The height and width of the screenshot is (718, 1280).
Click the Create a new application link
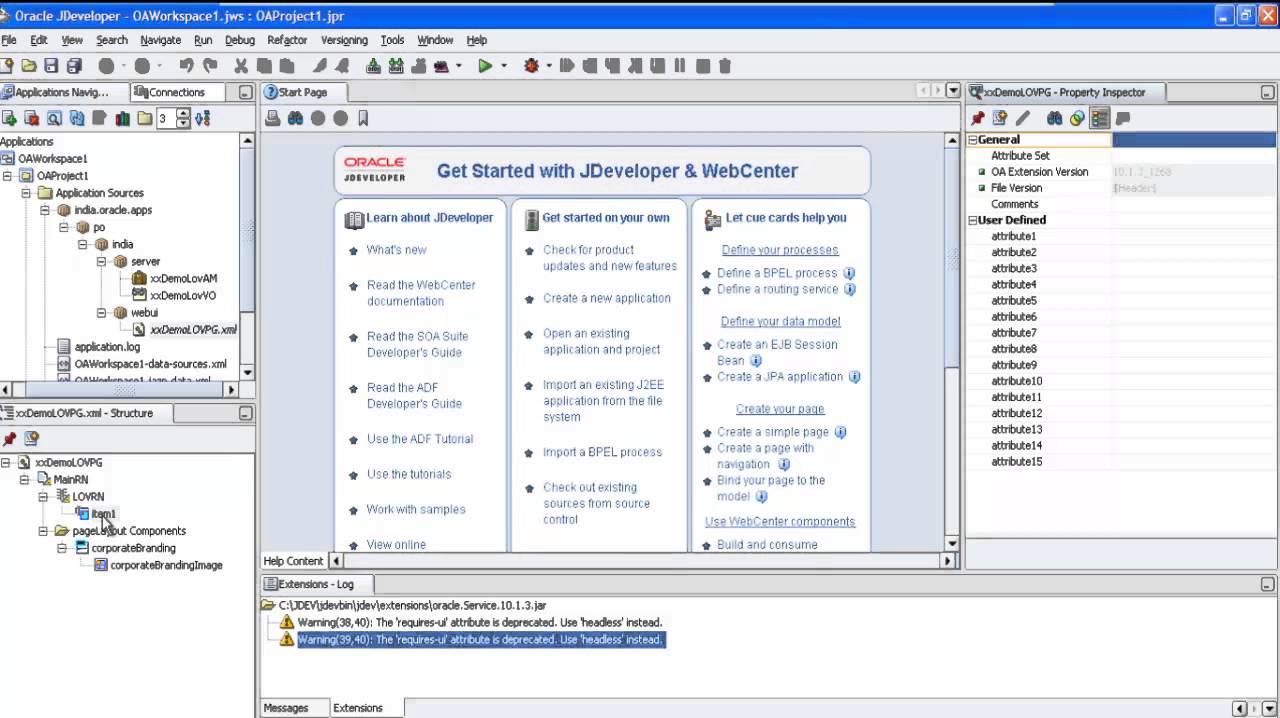tap(607, 298)
